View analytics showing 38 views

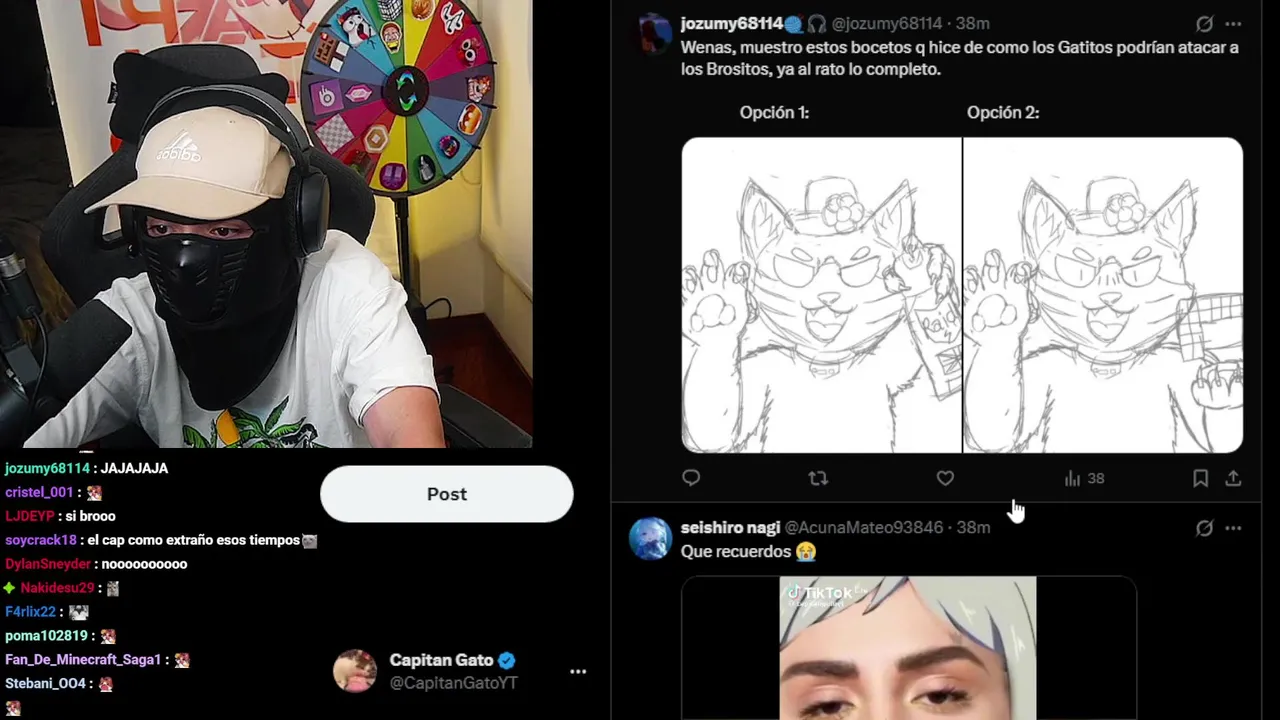[1084, 479]
